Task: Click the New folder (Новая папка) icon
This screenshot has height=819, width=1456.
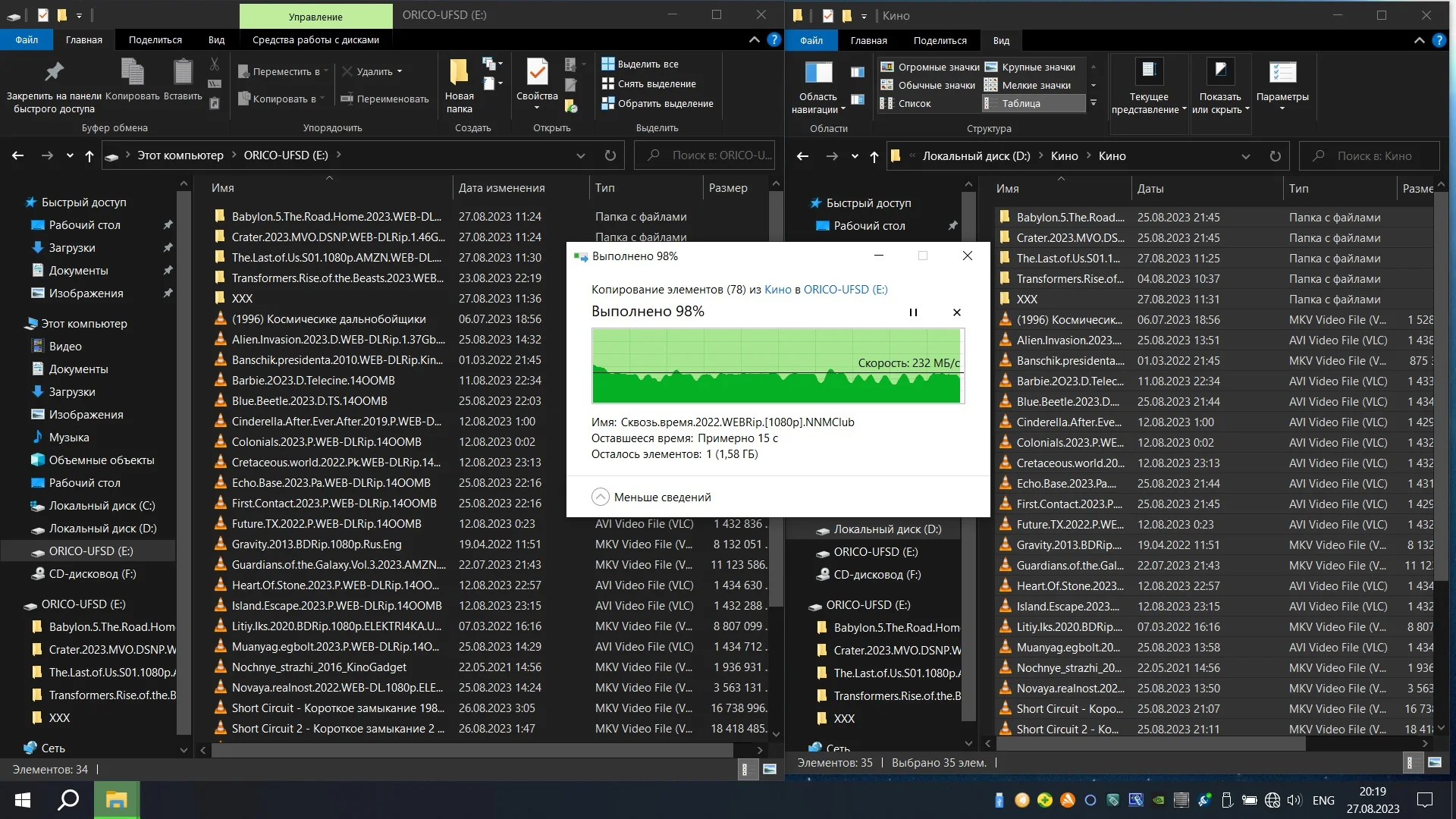Action: 459,73
